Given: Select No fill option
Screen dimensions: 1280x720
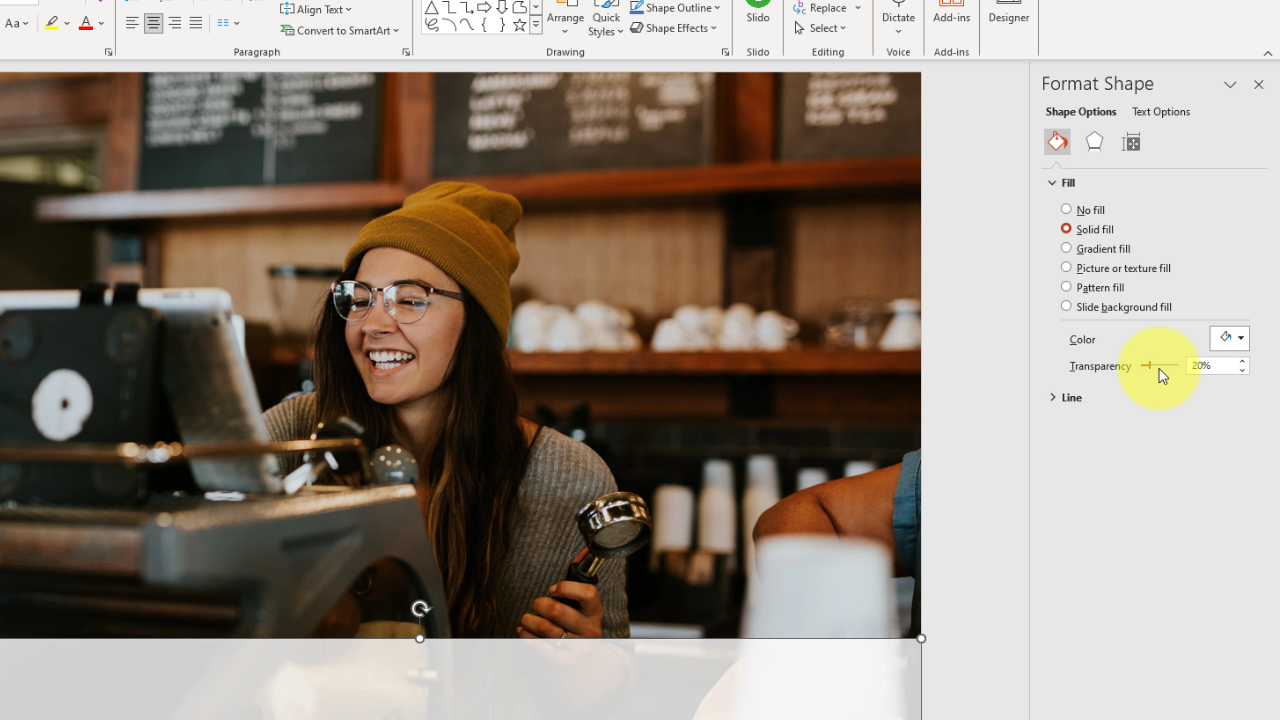Looking at the screenshot, I should [1083, 210].
